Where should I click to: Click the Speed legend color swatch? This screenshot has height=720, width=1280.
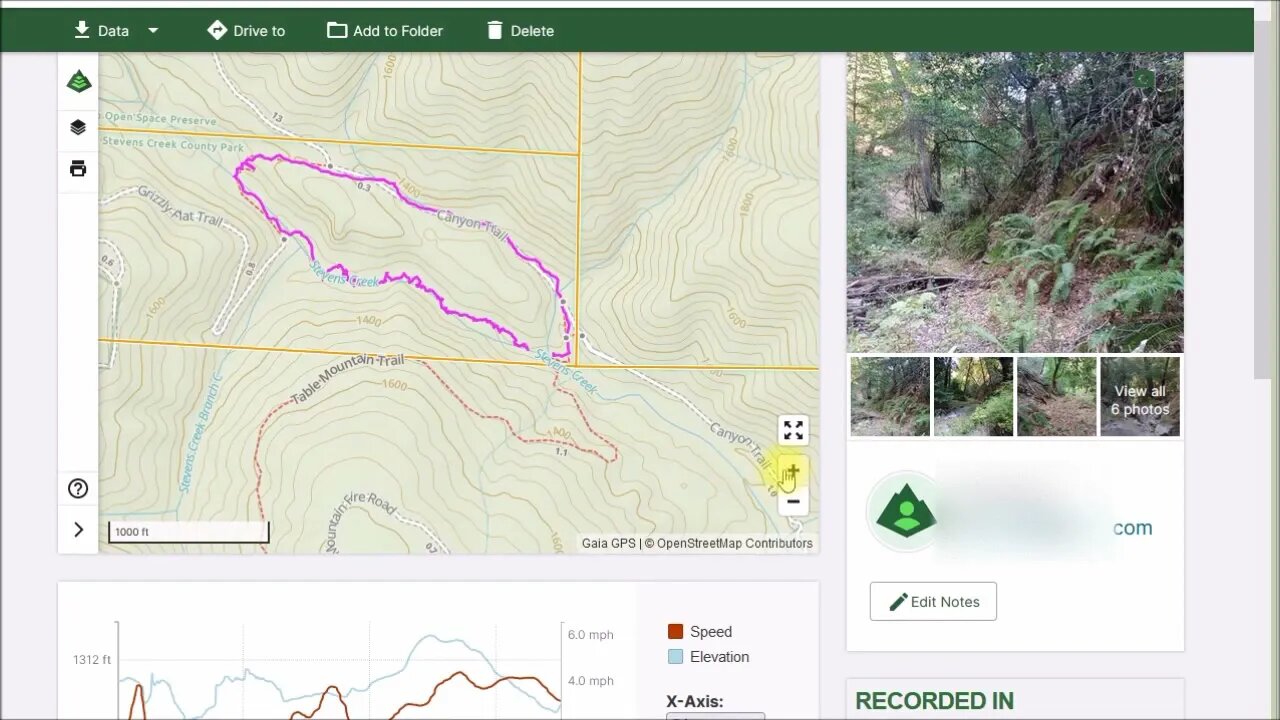coord(675,631)
